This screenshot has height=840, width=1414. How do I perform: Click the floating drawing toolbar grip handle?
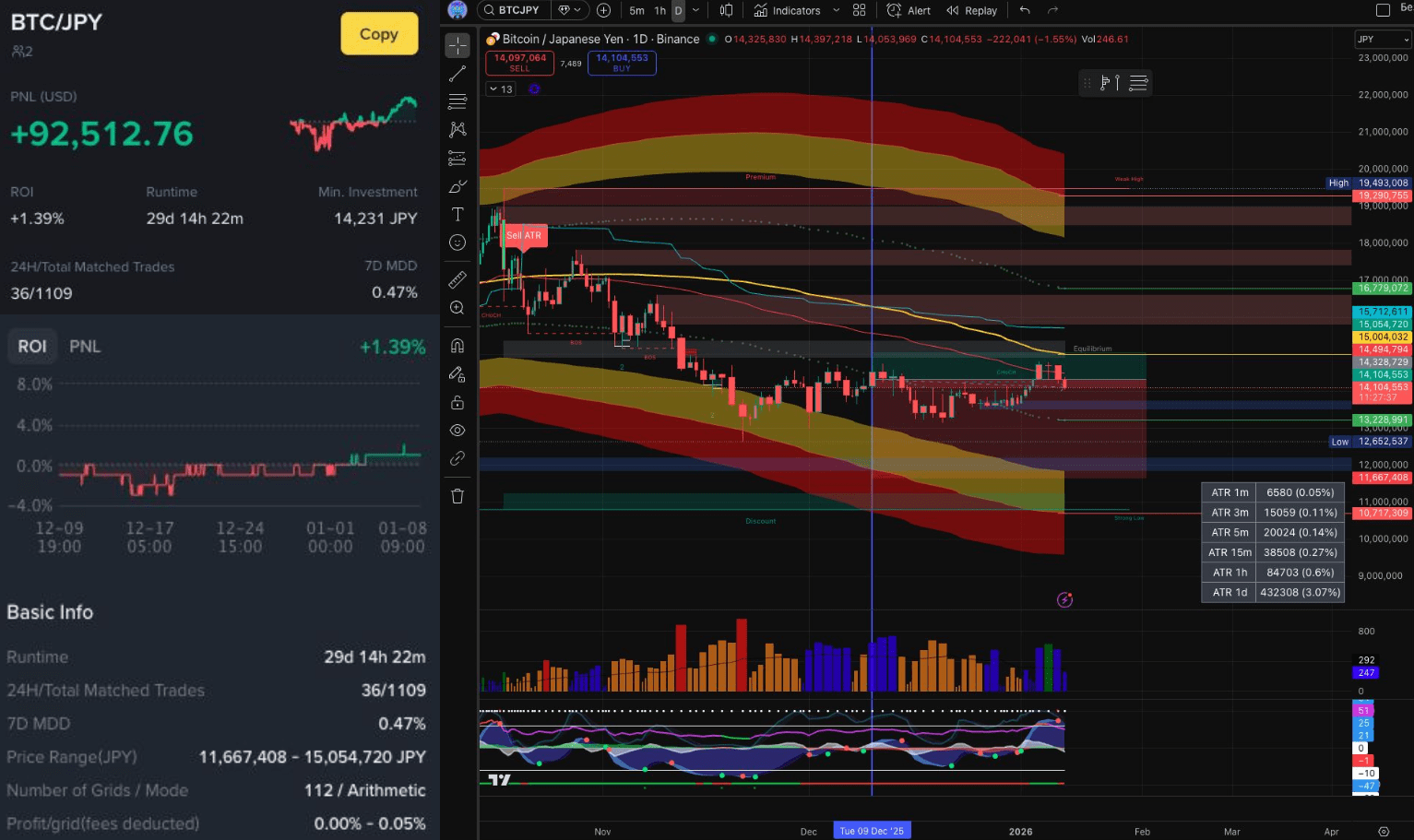coord(1087,83)
